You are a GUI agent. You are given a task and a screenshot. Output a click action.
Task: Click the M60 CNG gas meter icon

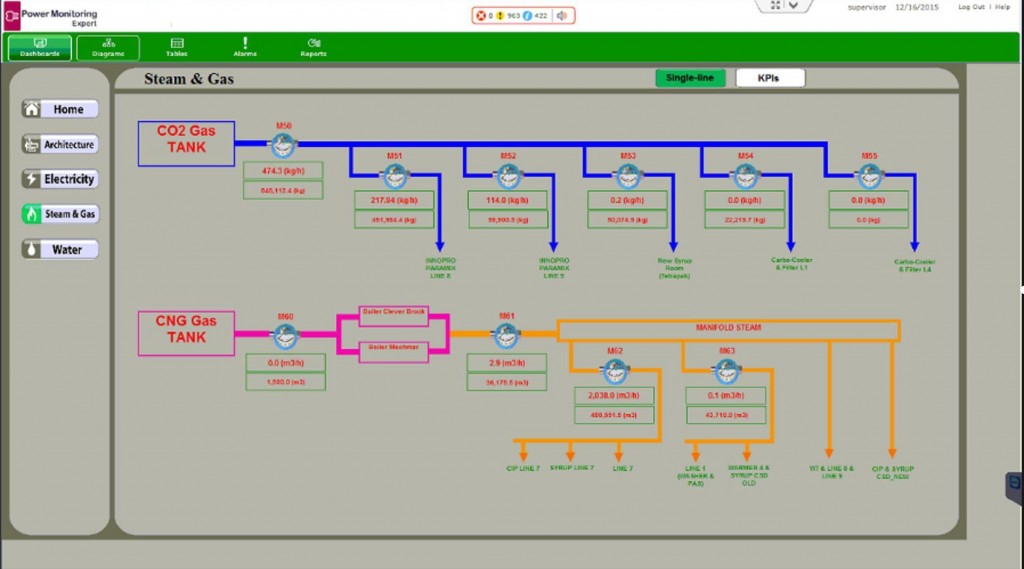pyautogui.click(x=285, y=336)
